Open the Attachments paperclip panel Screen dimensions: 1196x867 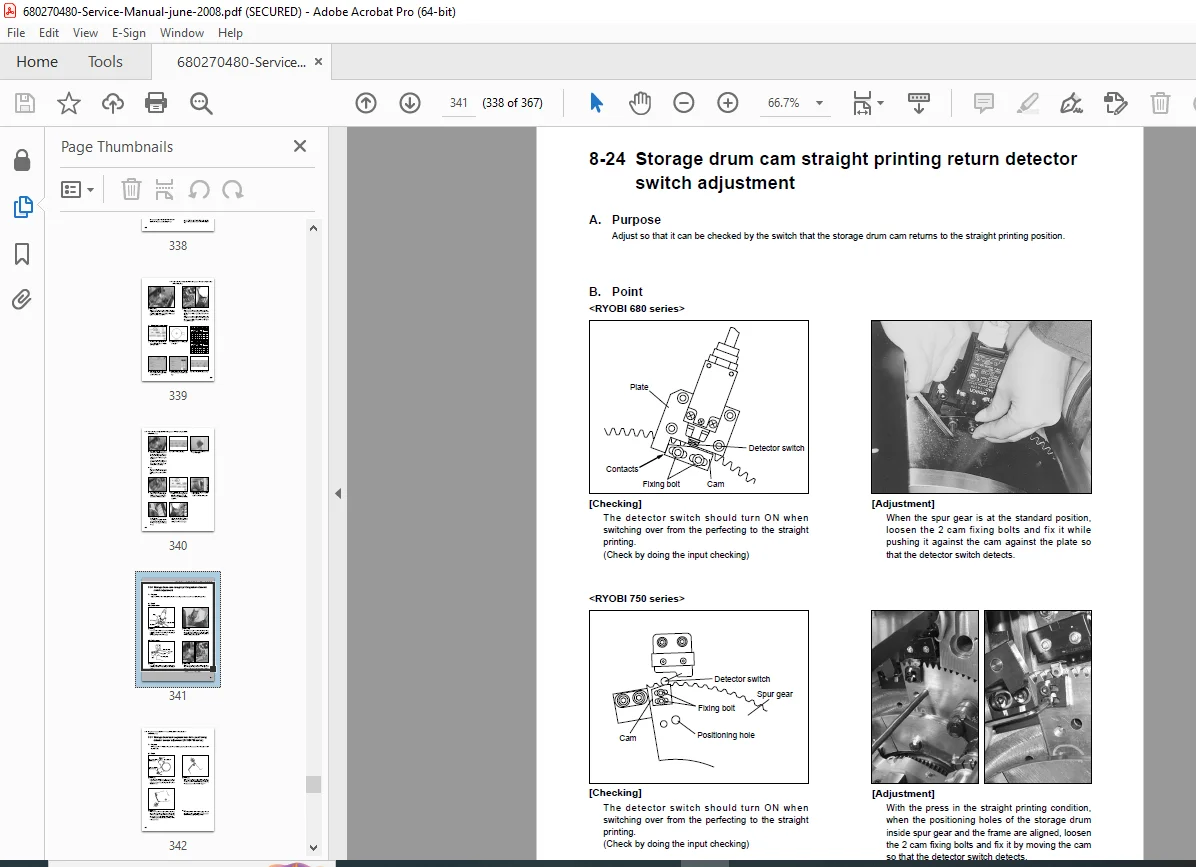point(21,300)
